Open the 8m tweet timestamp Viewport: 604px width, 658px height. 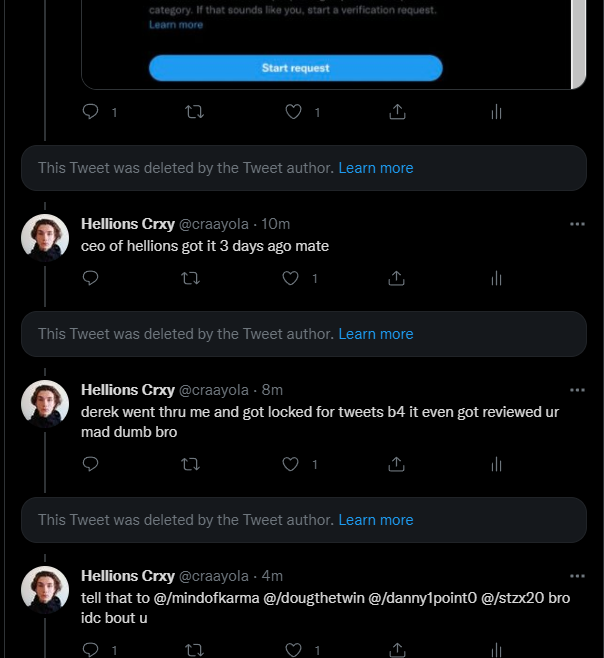coord(272,390)
